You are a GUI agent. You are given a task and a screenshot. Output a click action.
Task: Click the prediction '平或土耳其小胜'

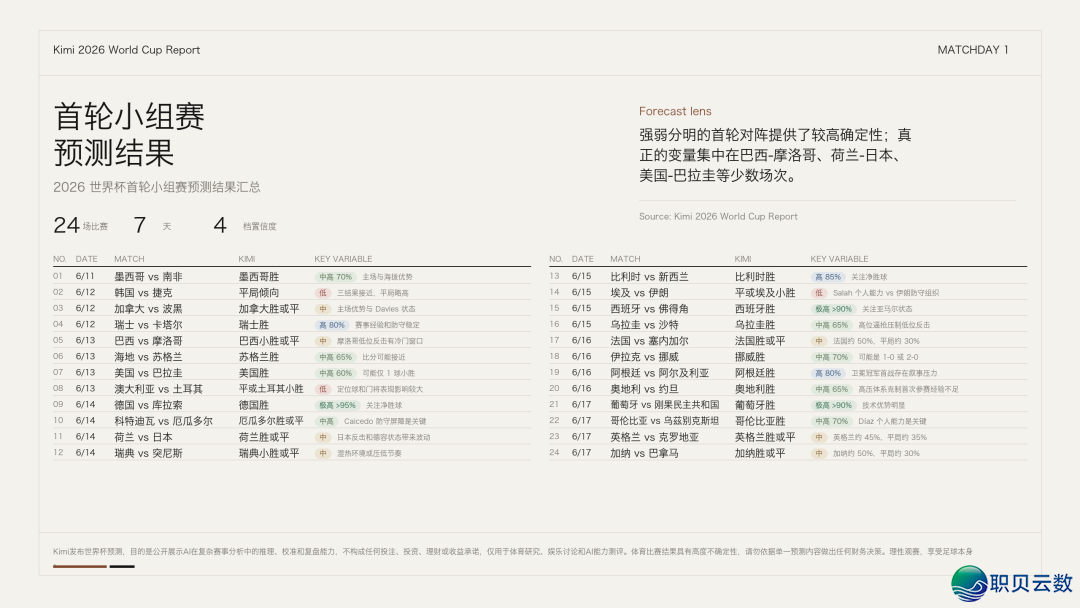coord(271,388)
